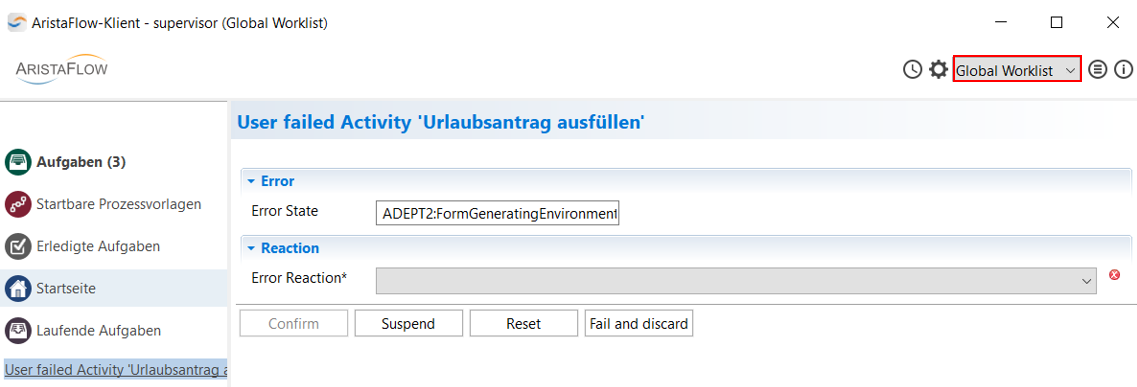Expand the Error Reaction combo box
Viewport: 1137px width, 387px height.
pos(735,280)
